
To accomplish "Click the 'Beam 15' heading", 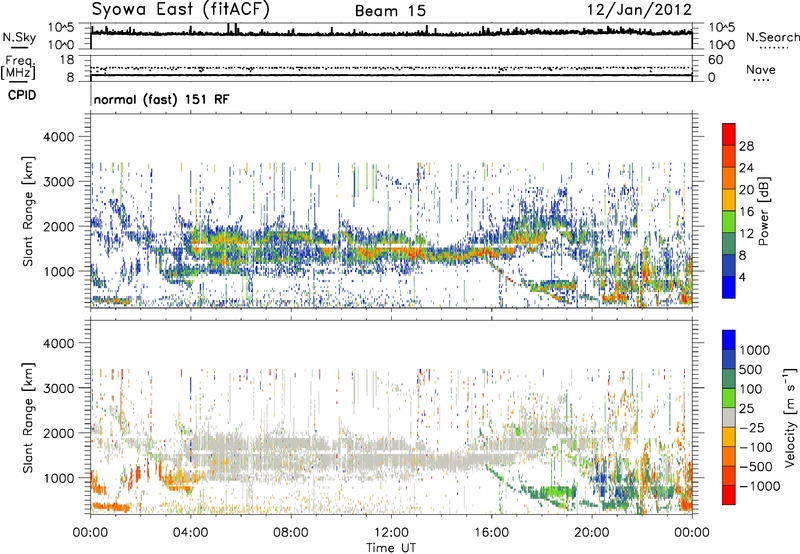I will pos(390,11).
